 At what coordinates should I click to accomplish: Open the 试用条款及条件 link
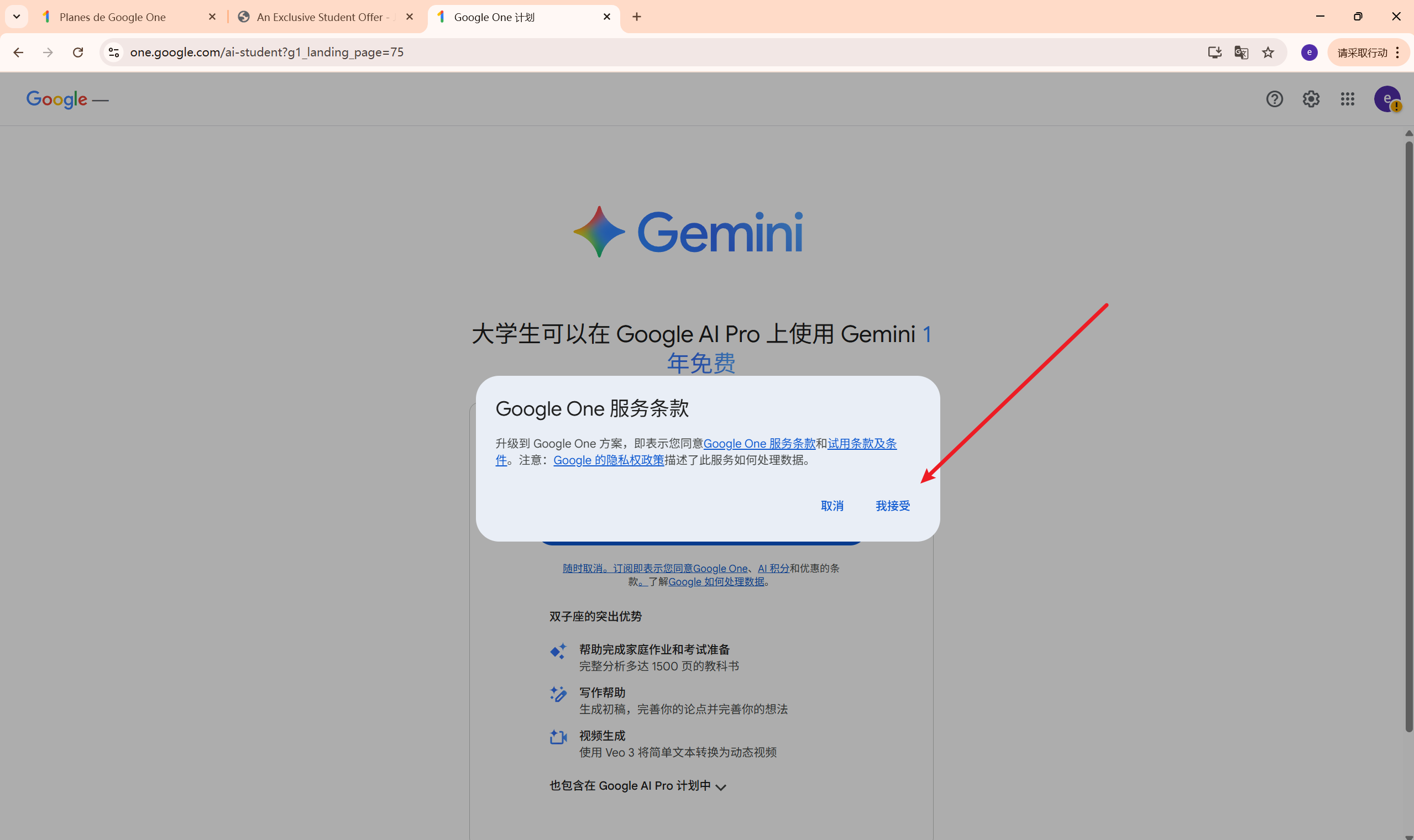862,444
